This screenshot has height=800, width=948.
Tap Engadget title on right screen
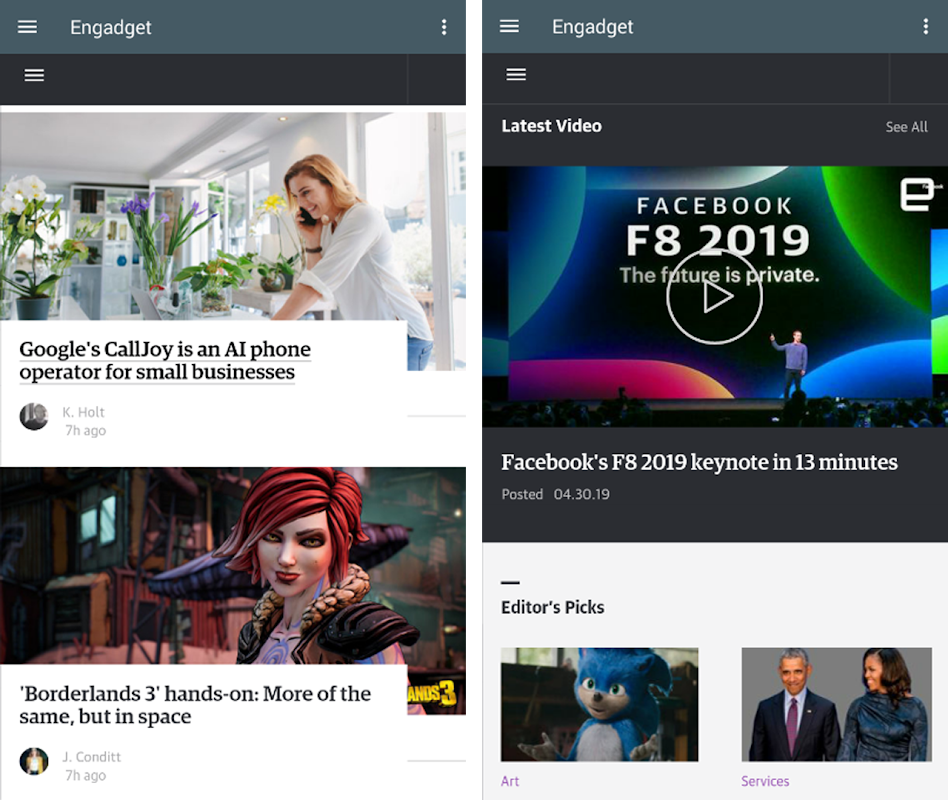click(x=592, y=27)
